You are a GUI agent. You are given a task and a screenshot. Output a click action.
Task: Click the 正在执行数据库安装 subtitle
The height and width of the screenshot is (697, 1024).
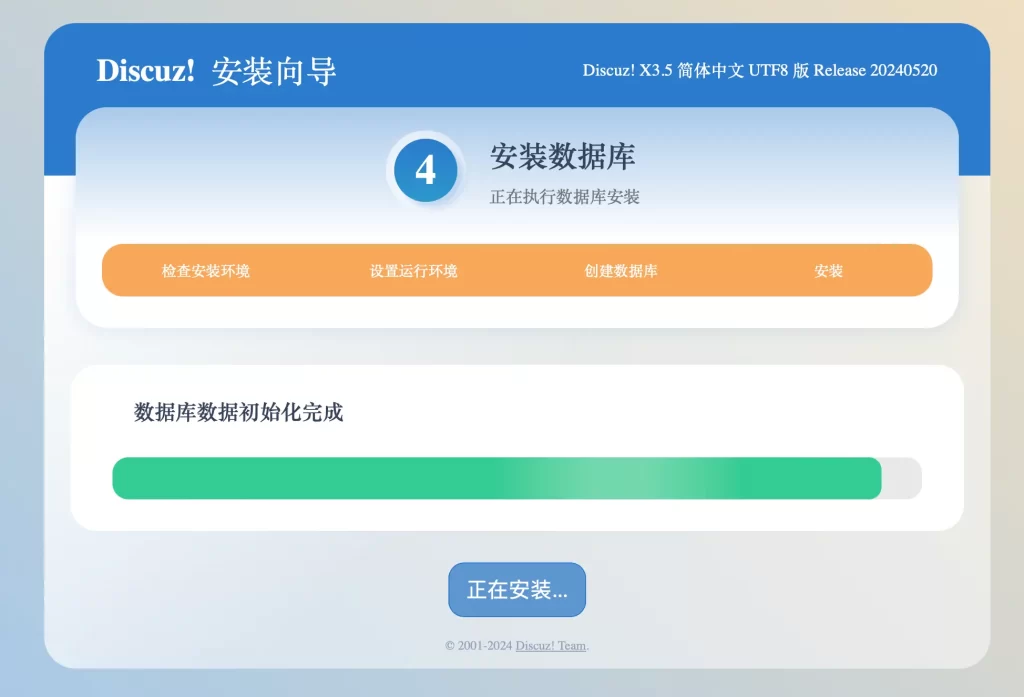pos(564,197)
